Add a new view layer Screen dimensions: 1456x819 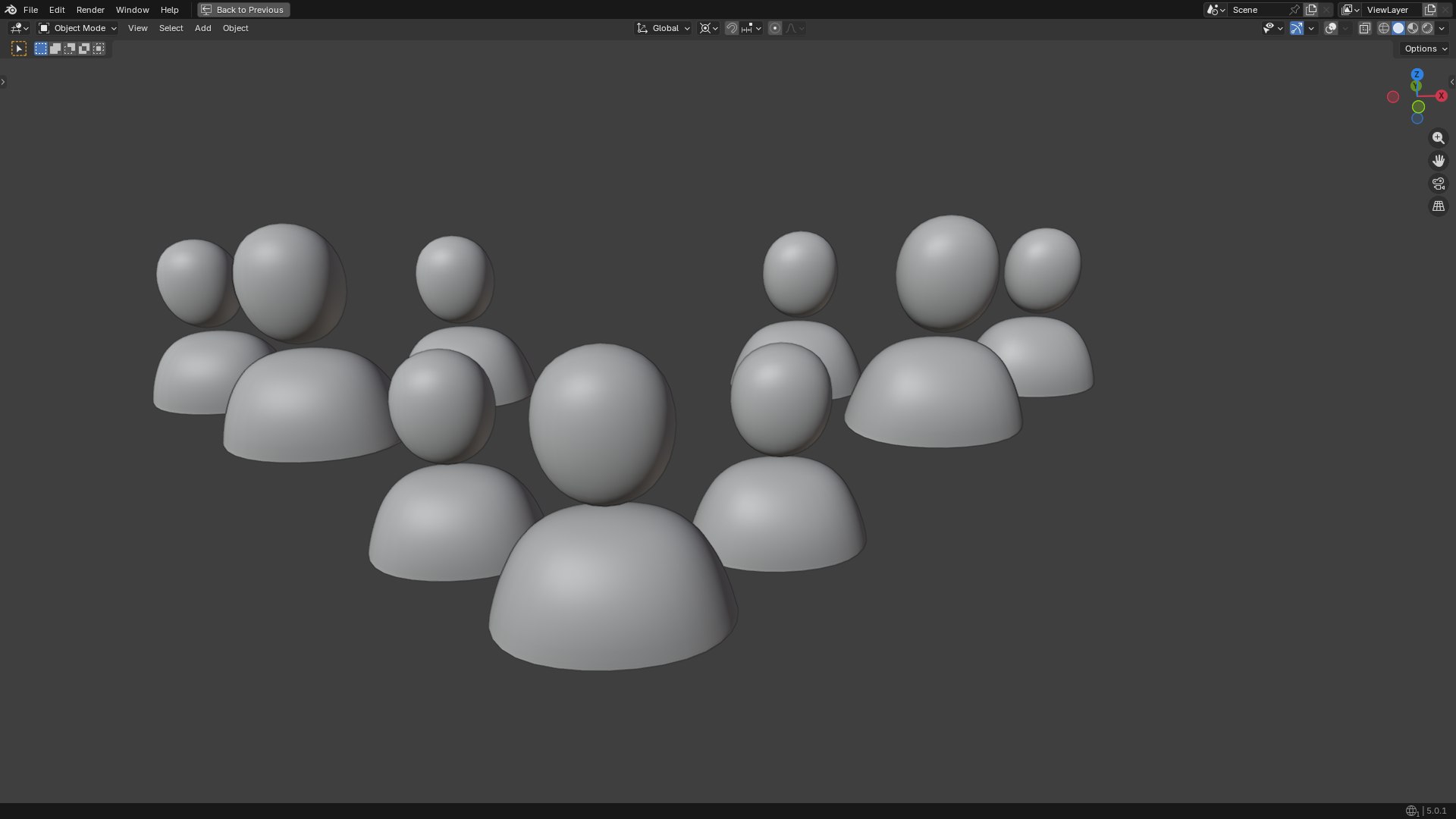[1430, 10]
